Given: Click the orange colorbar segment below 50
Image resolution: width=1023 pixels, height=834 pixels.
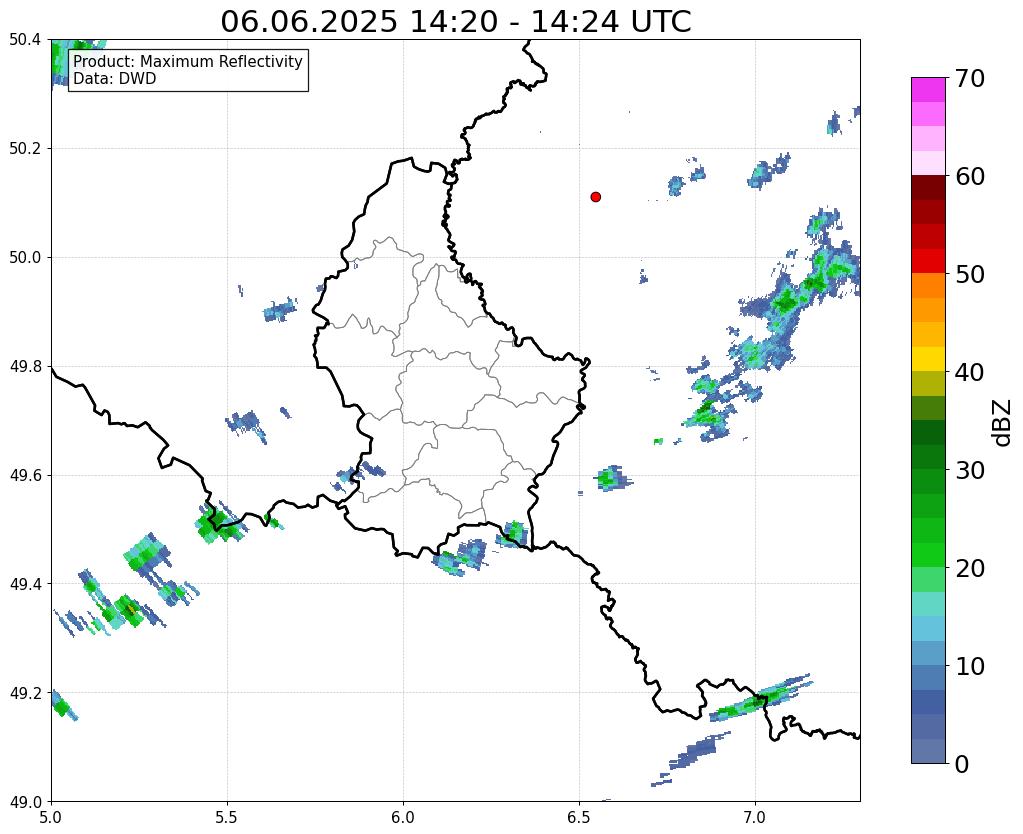Looking at the screenshot, I should coord(928,286).
